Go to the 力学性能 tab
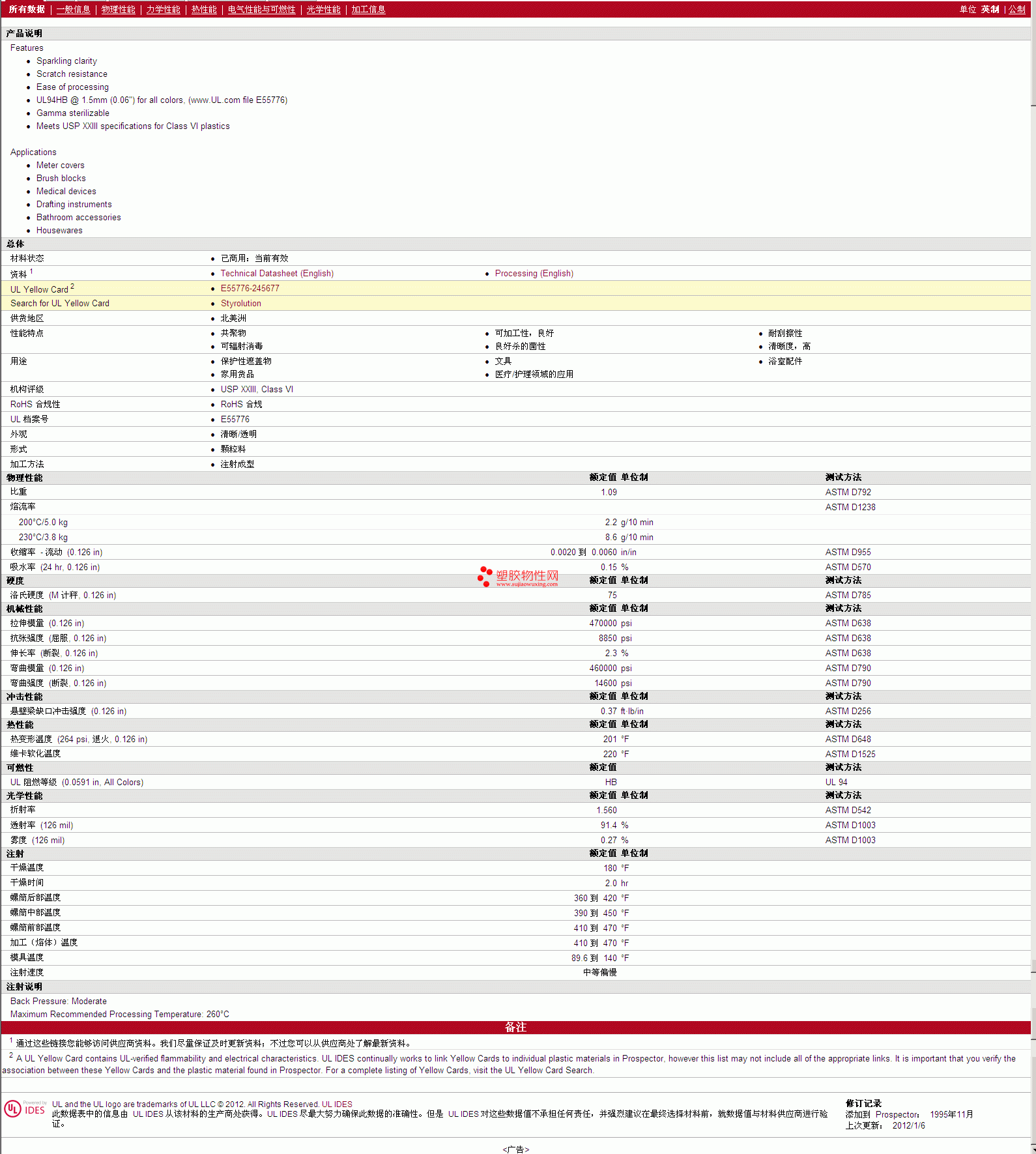This screenshot has height=1154, width=1036. (x=163, y=9)
